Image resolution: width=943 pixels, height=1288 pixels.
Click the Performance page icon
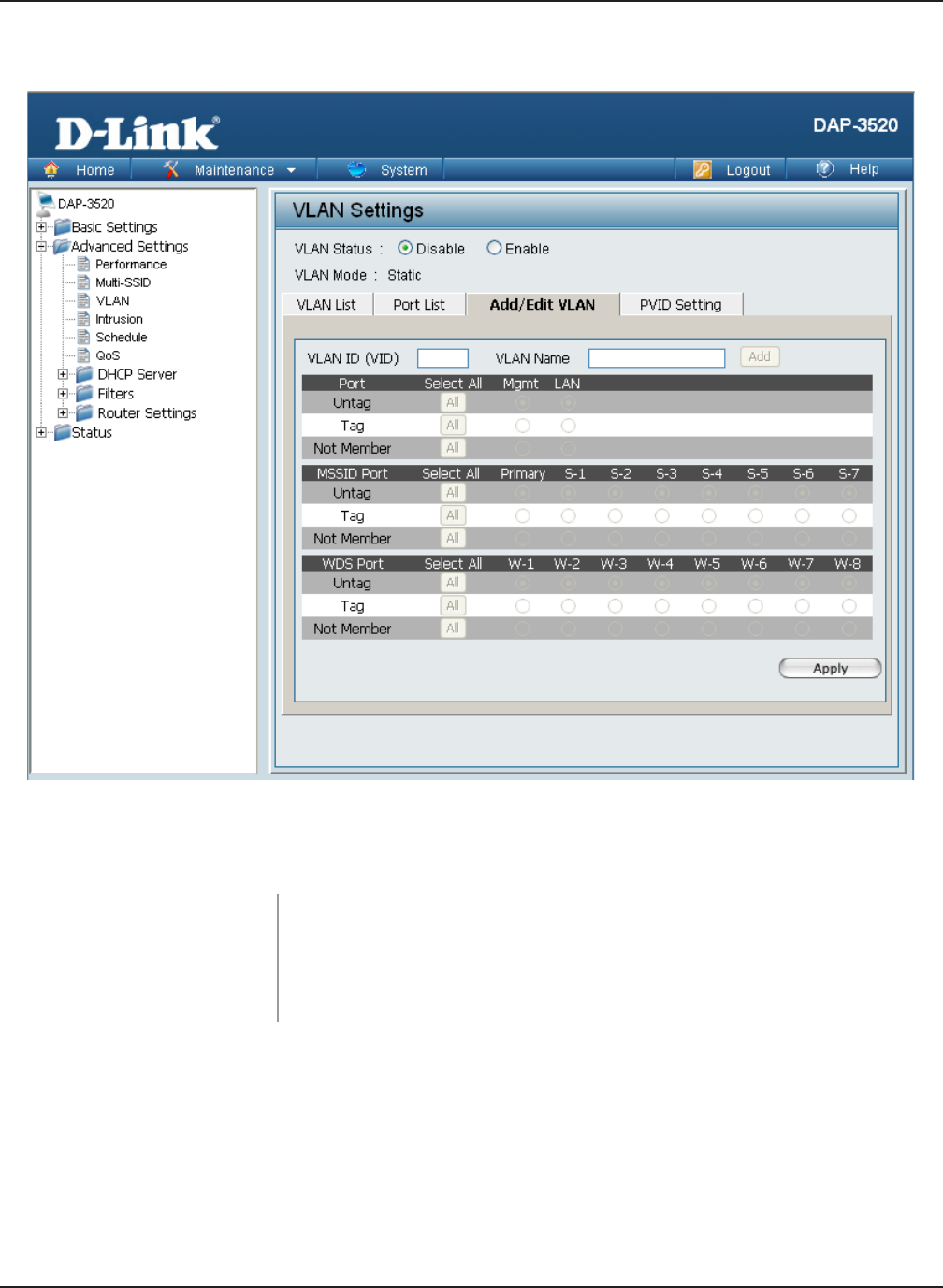click(83, 265)
